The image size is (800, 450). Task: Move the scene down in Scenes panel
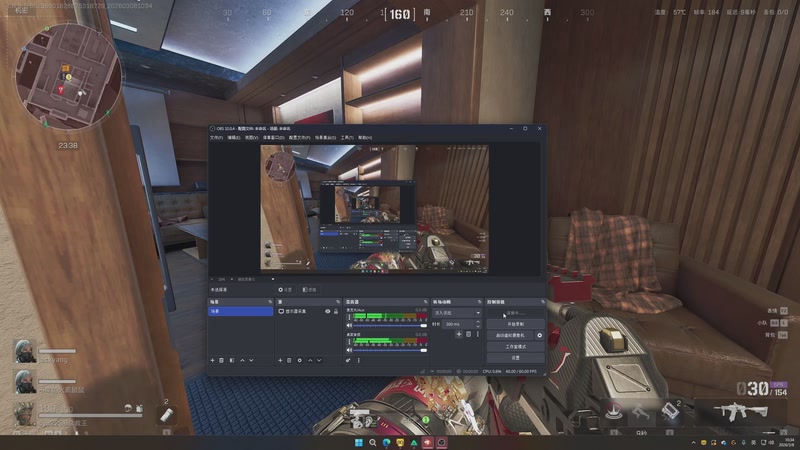251,360
